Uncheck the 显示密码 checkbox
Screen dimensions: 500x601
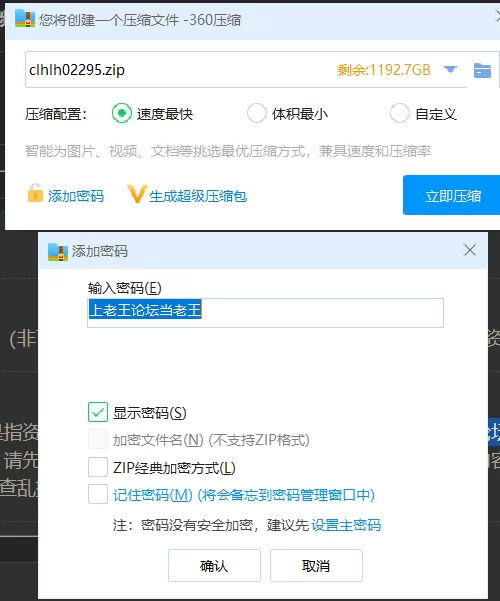[98, 412]
